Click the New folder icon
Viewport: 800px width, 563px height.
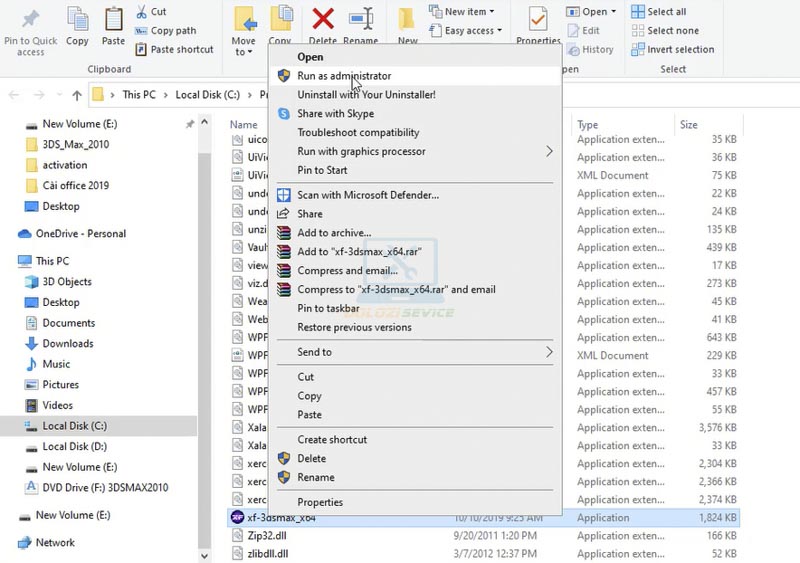click(x=407, y=19)
